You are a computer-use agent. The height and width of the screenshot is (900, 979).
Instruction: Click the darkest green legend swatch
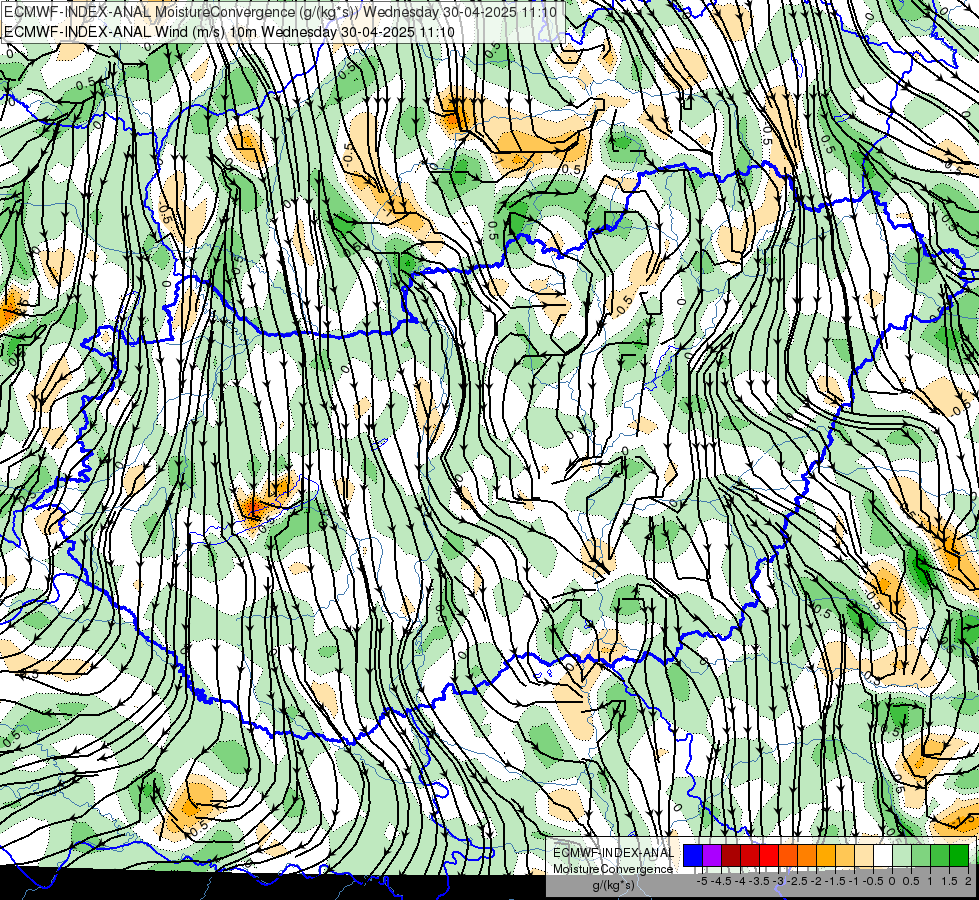(959, 855)
